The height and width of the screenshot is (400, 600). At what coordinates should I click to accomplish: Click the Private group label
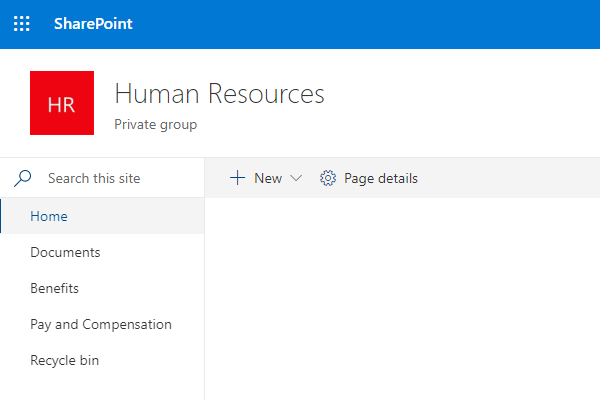[155, 125]
